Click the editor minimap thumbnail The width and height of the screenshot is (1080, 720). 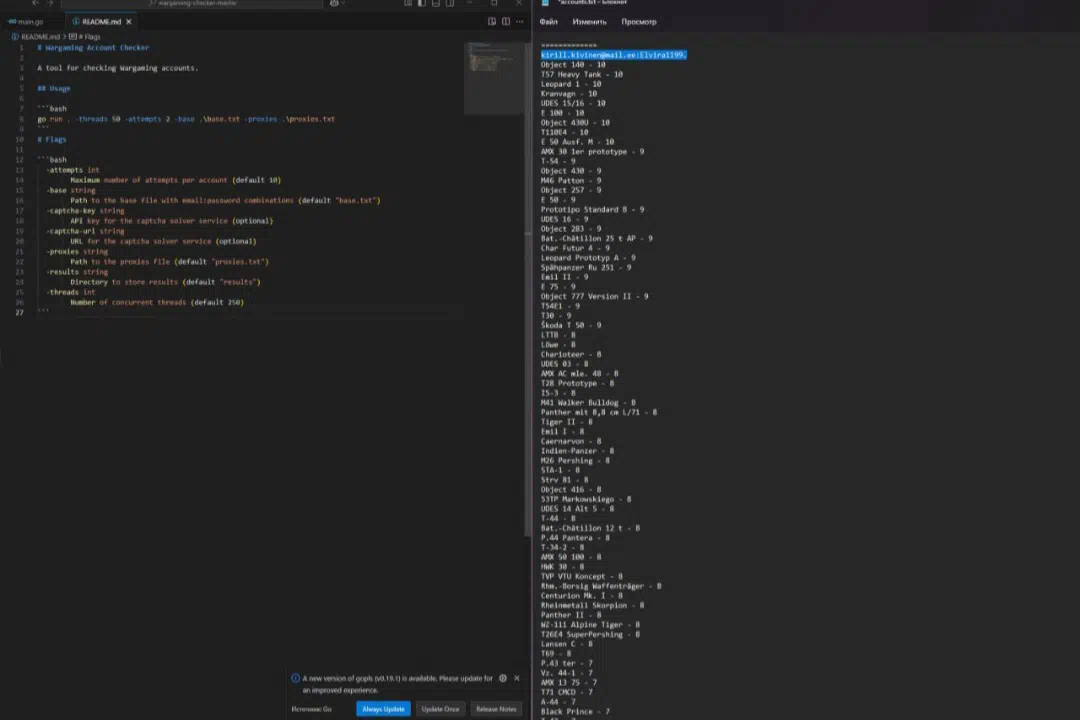click(493, 77)
